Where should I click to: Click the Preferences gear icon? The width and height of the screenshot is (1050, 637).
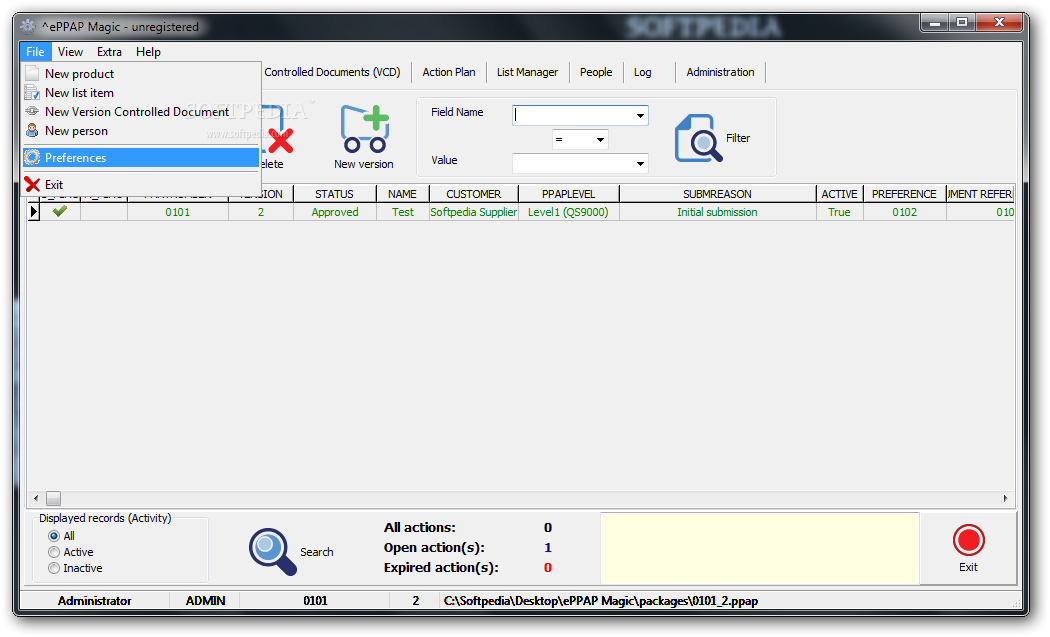32,157
